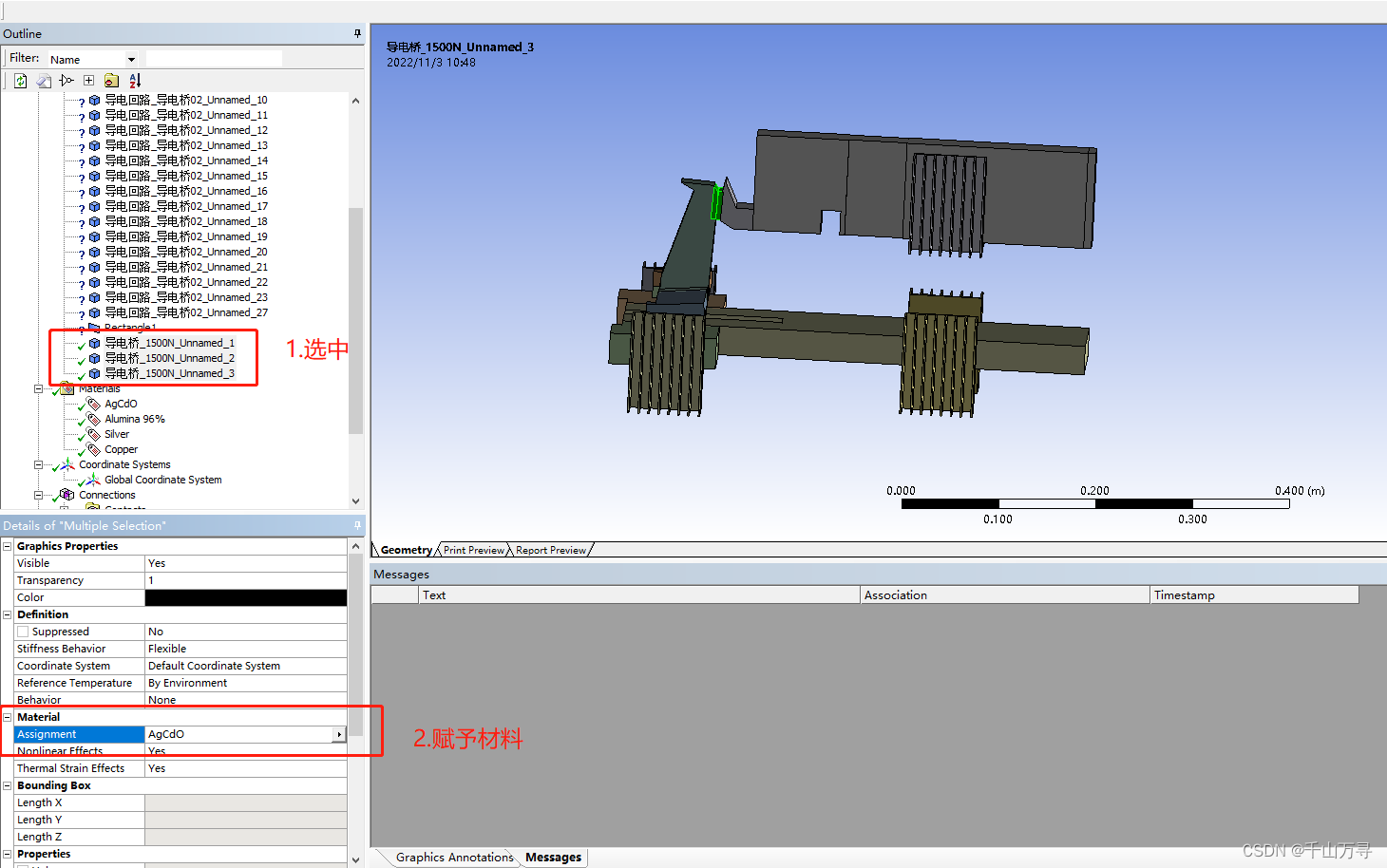Select the AgCdO material
The height and width of the screenshot is (868, 1387).
point(121,404)
